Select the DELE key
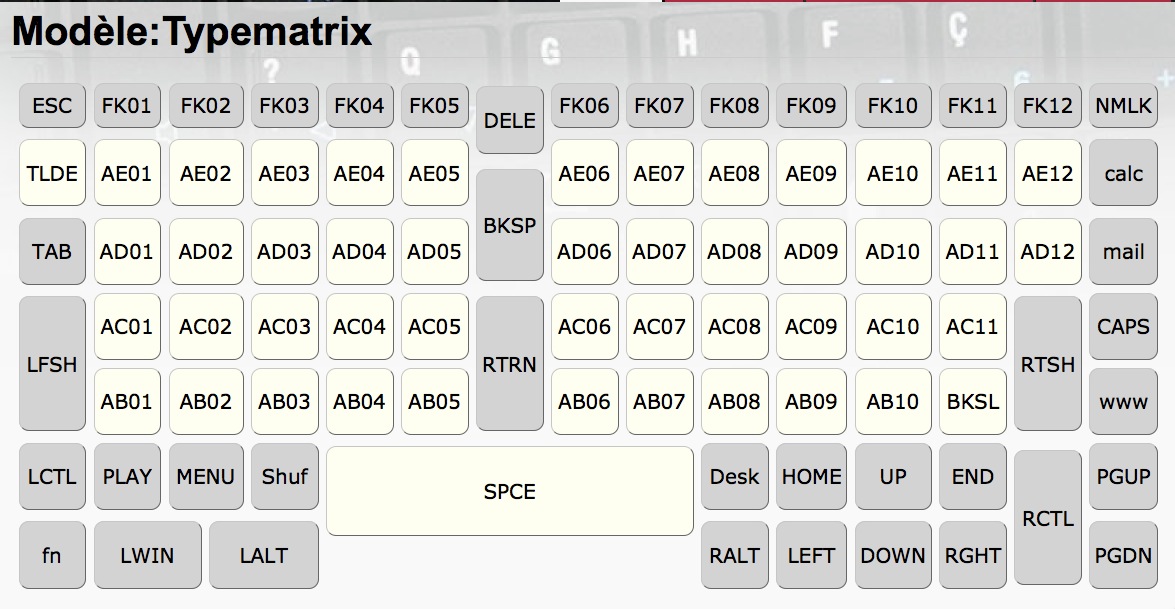Image resolution: width=1175 pixels, height=609 pixels. pos(510,121)
